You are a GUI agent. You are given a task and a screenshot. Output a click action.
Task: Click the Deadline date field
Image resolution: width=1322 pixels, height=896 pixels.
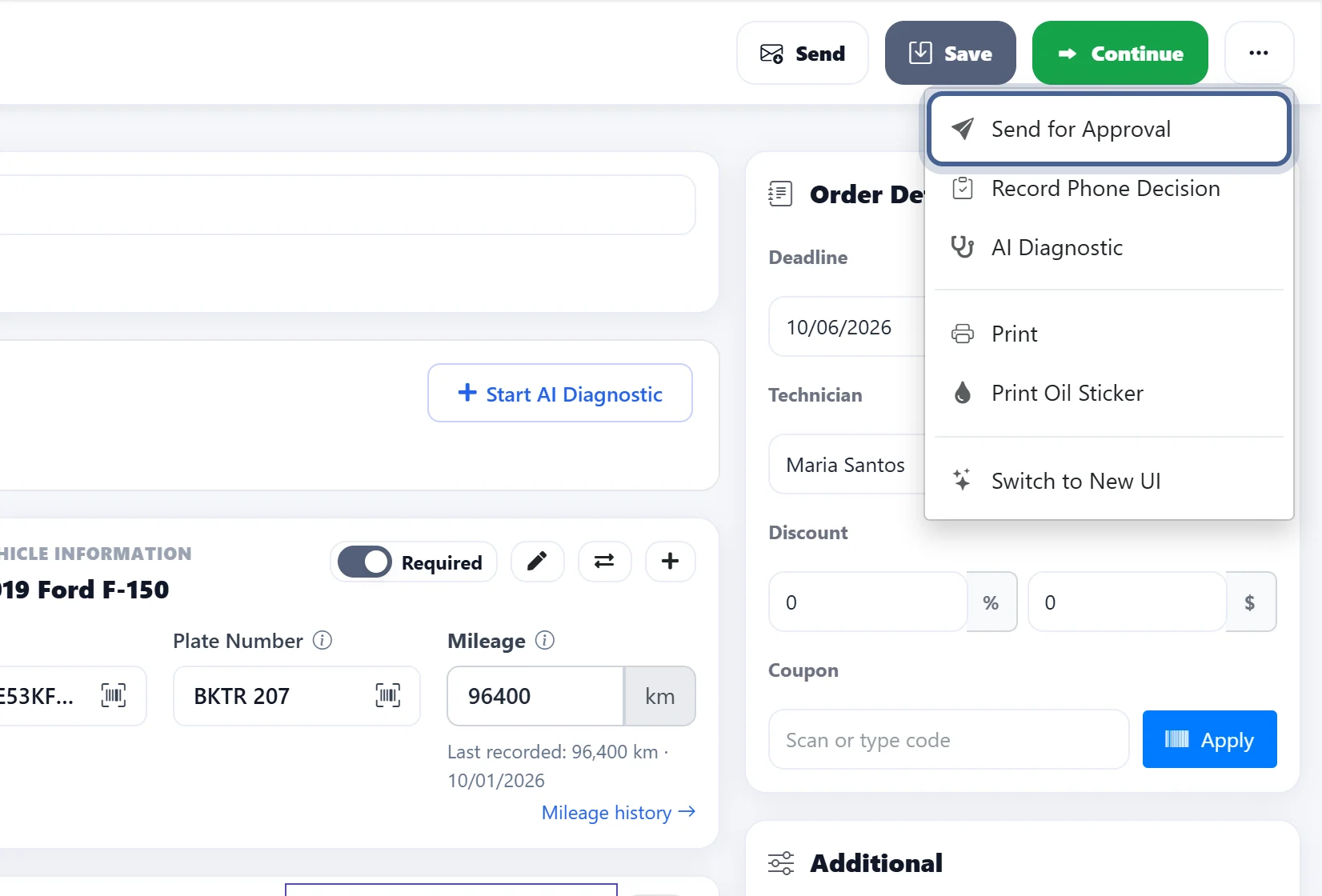point(847,327)
